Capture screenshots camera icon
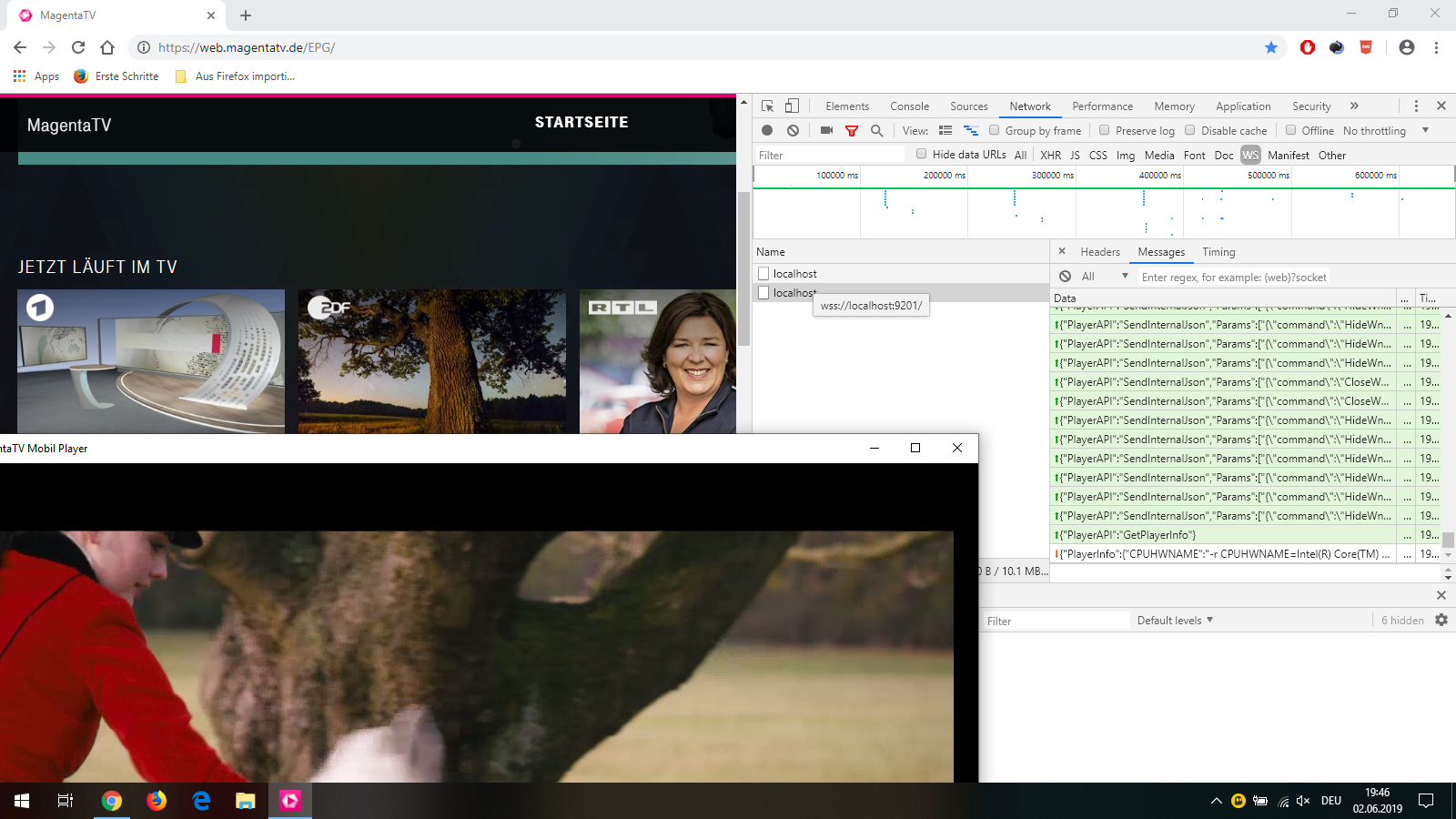1456x819 pixels. point(826,130)
